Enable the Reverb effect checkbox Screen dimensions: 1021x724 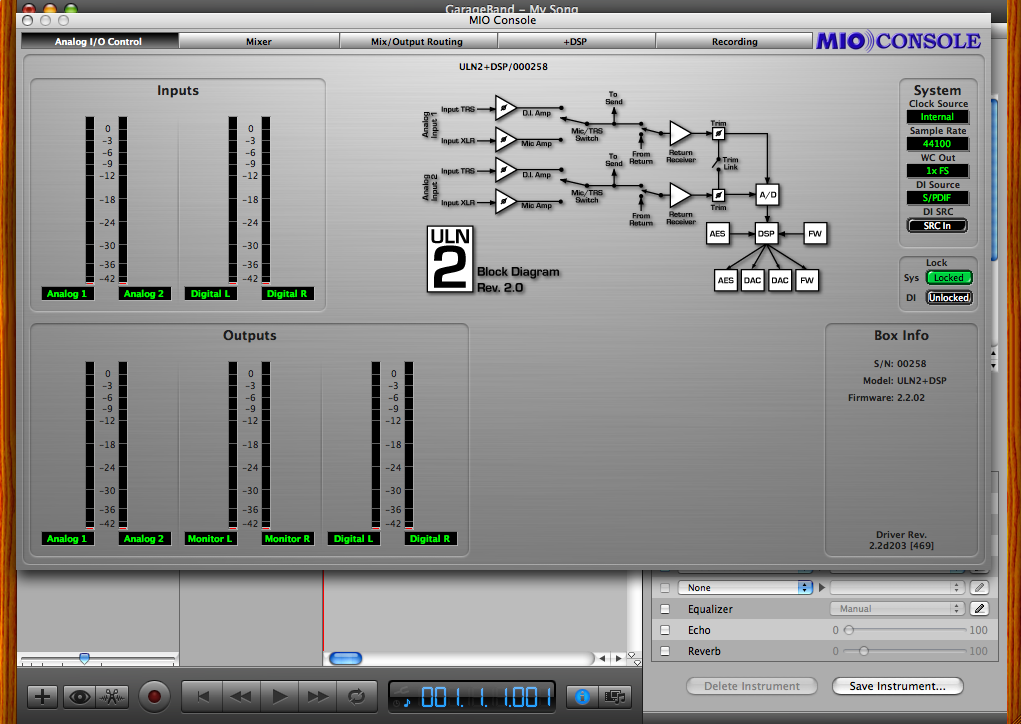[x=665, y=651]
